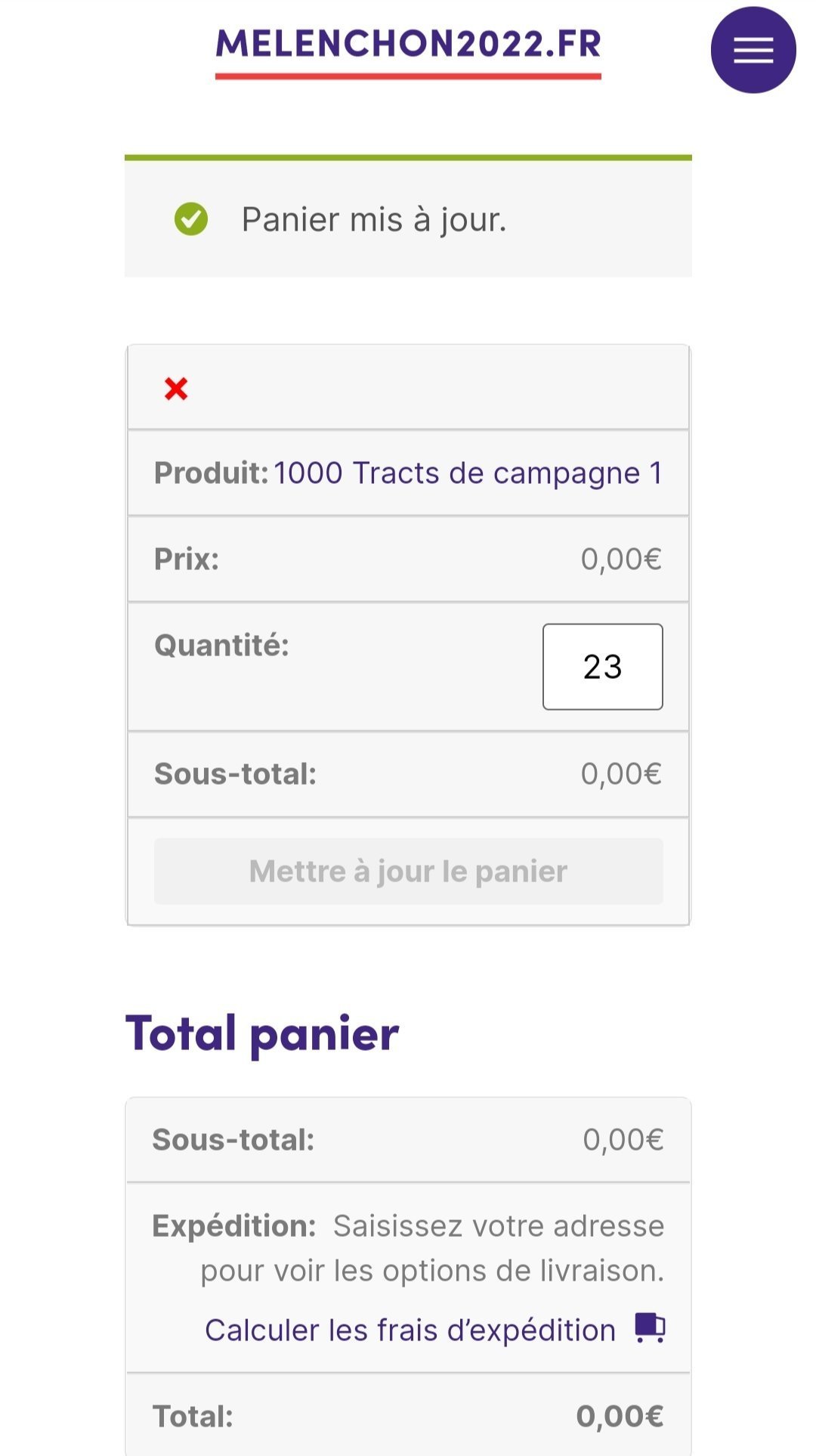Open the Calculer les frais d'expédition link
816x1456 pixels.
[410, 1331]
